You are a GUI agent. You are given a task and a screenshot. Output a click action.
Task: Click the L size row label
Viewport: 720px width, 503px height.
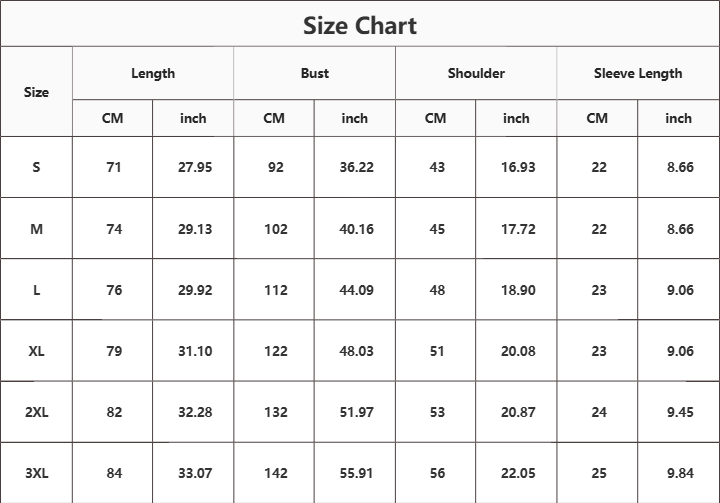pos(36,290)
